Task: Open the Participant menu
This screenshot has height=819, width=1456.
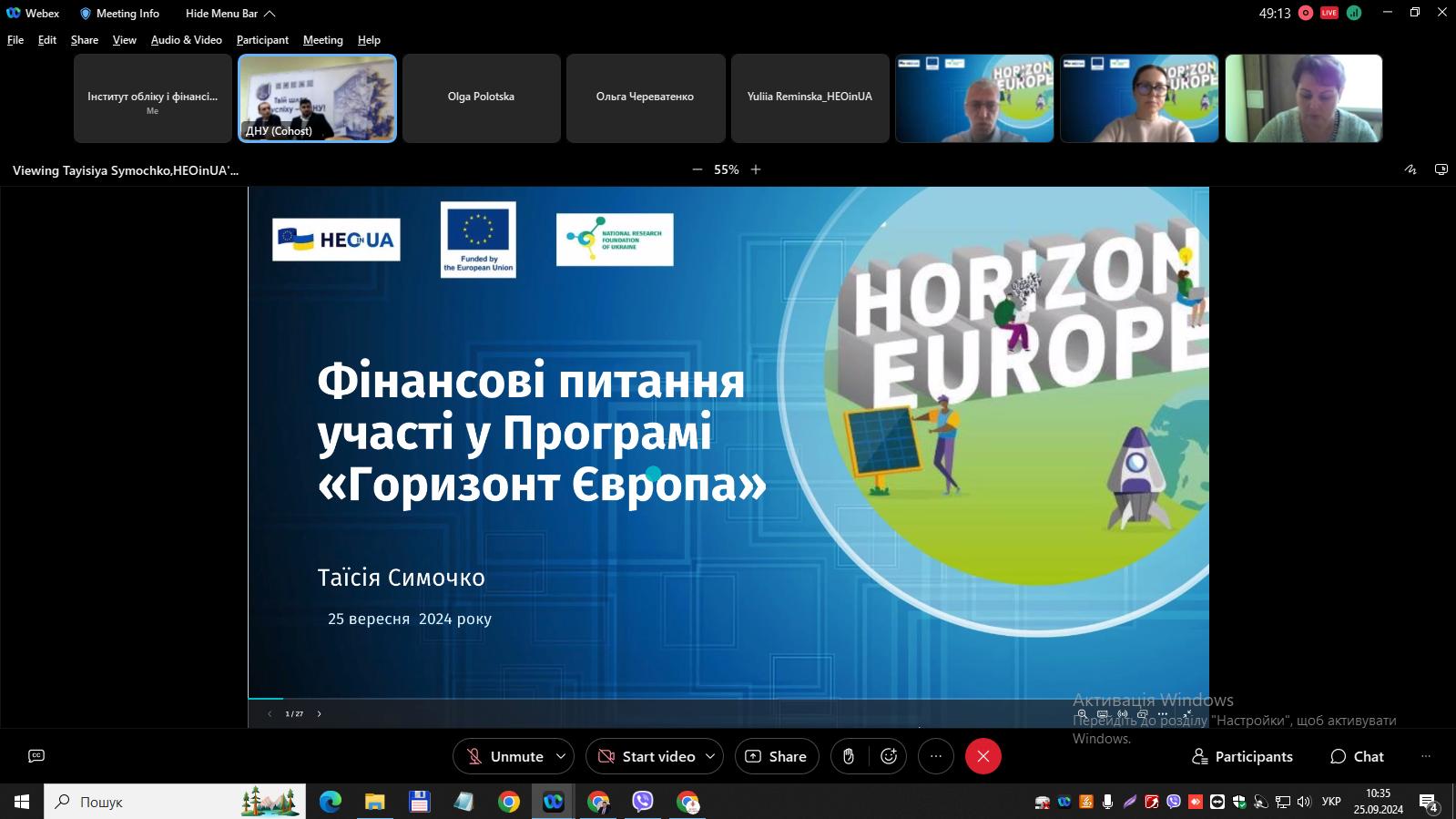Action: (x=262, y=40)
